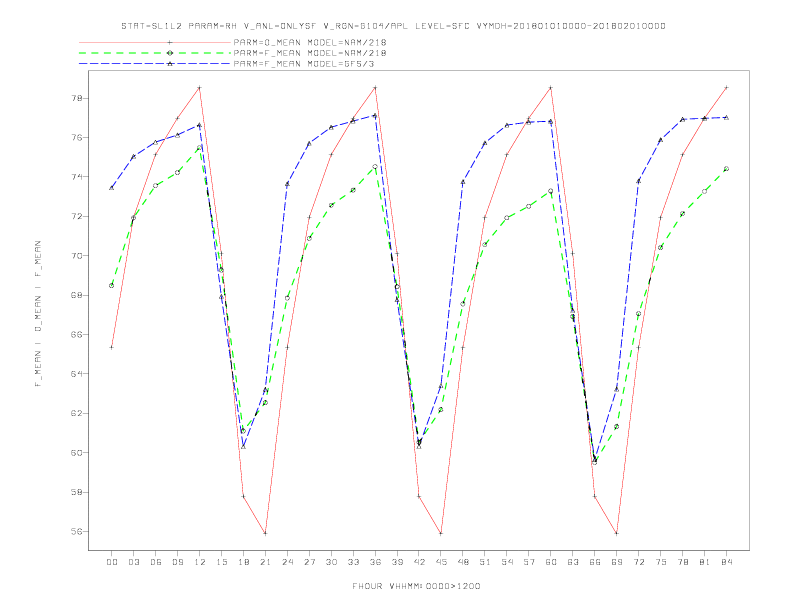Screen dimensions: 792x612
Task: Select legend entry PARM=O_MEAN MODEL=NAM/218
Action: pyautogui.click(x=310, y=42)
